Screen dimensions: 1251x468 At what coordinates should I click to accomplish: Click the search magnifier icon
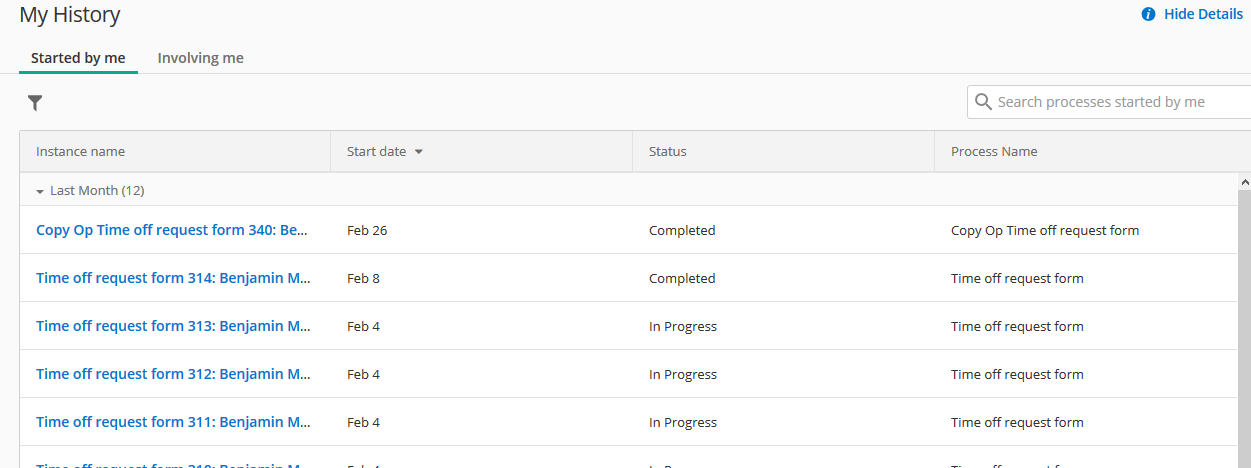point(983,102)
